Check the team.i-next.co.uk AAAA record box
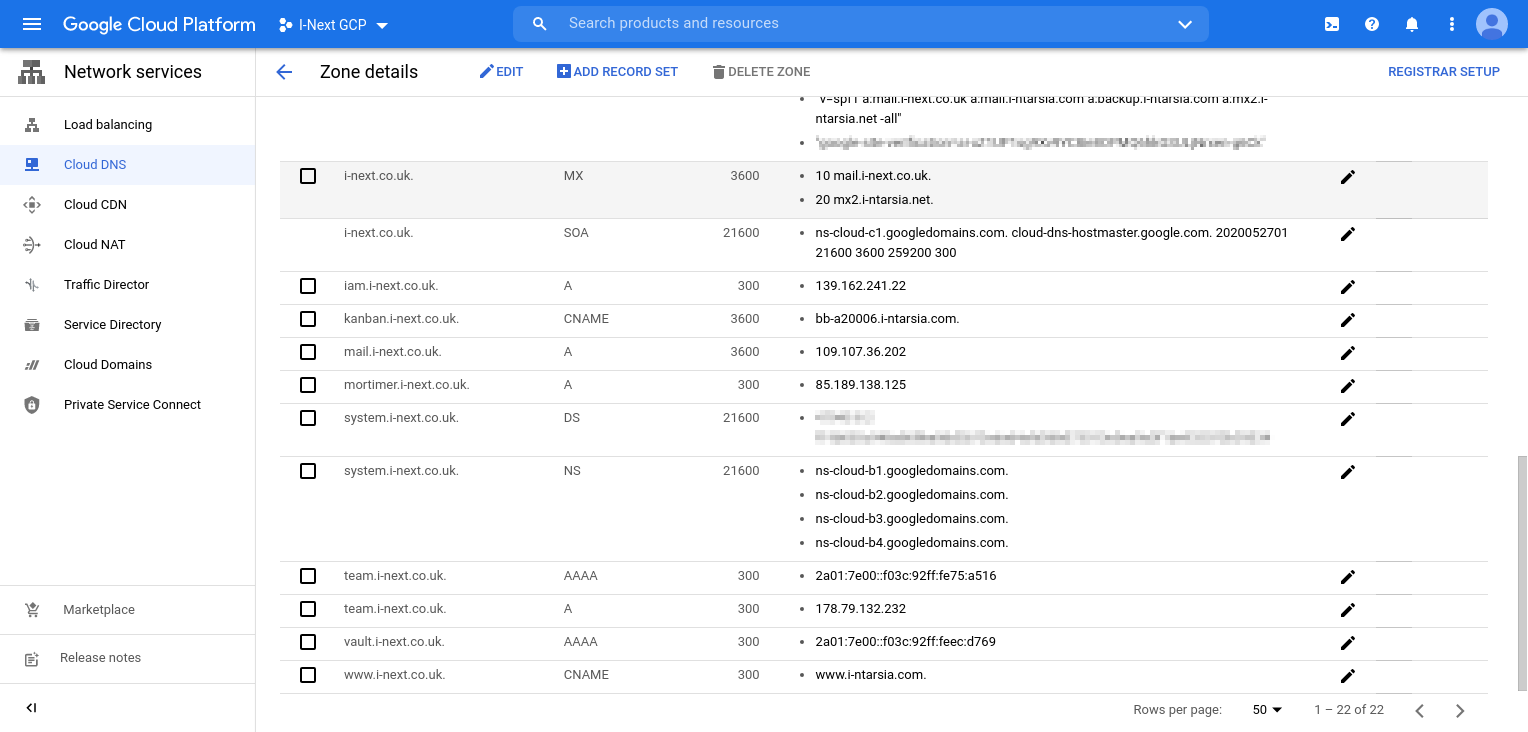The height and width of the screenshot is (732, 1528). pos(308,576)
